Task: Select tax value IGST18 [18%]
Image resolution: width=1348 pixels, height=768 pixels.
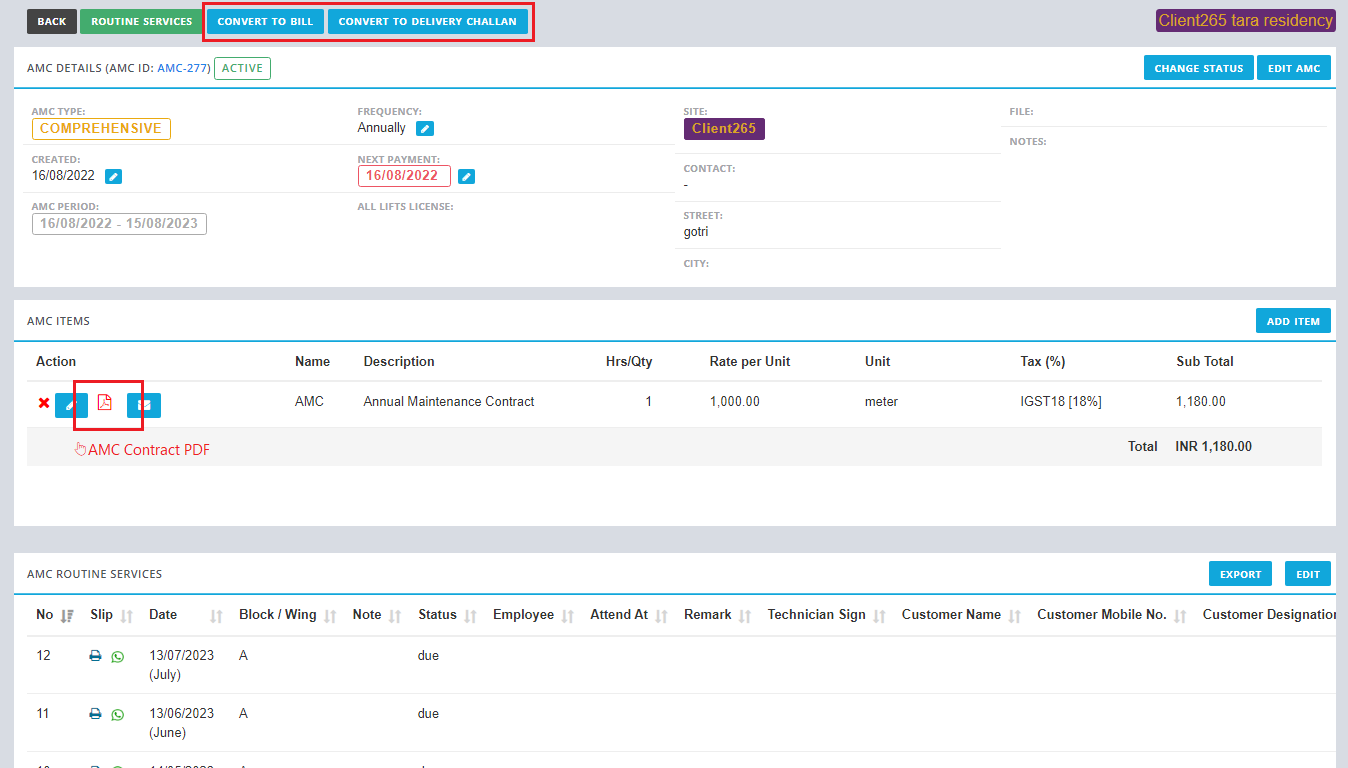Action: [1061, 402]
